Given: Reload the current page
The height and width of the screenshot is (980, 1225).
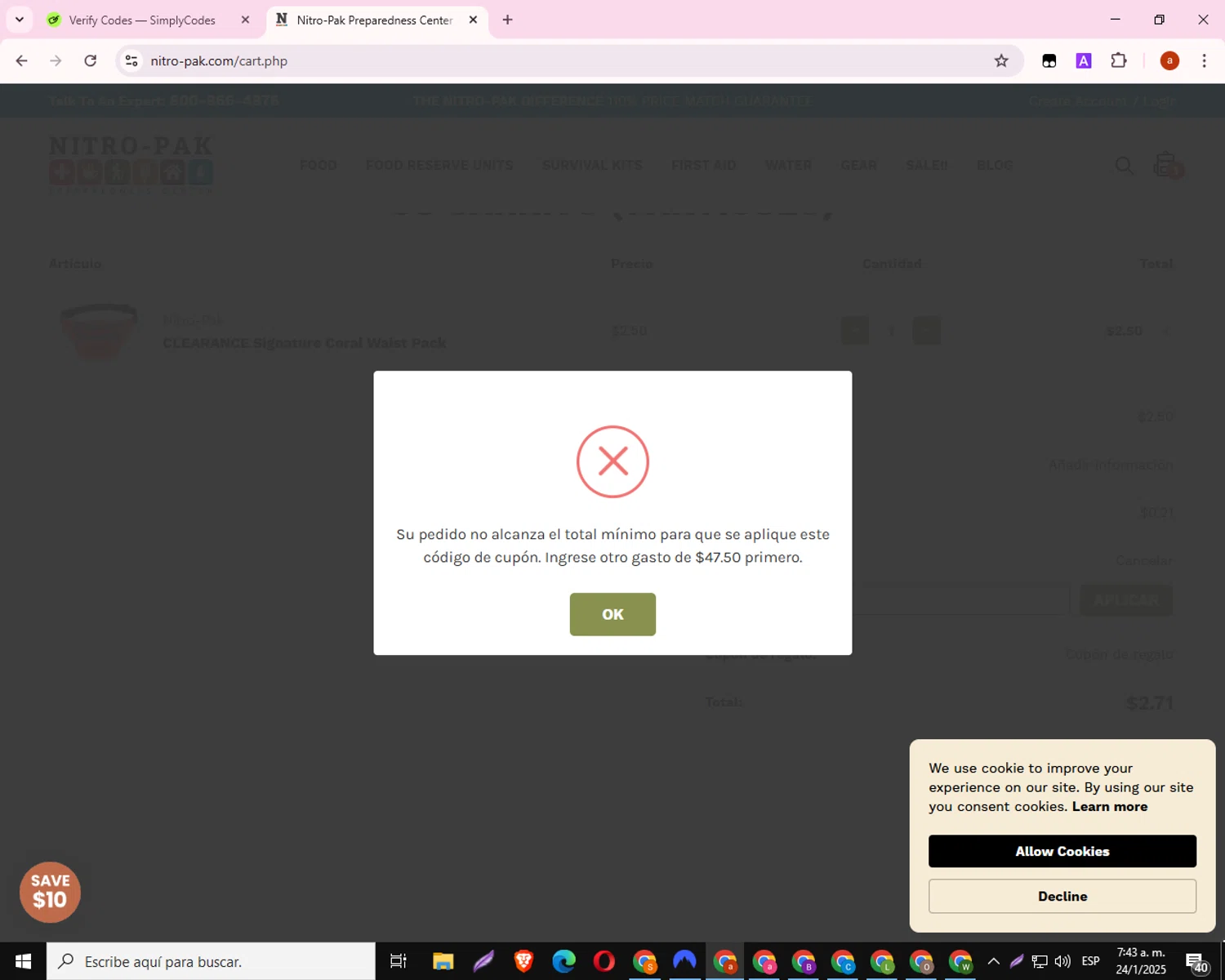Looking at the screenshot, I should click(x=91, y=60).
